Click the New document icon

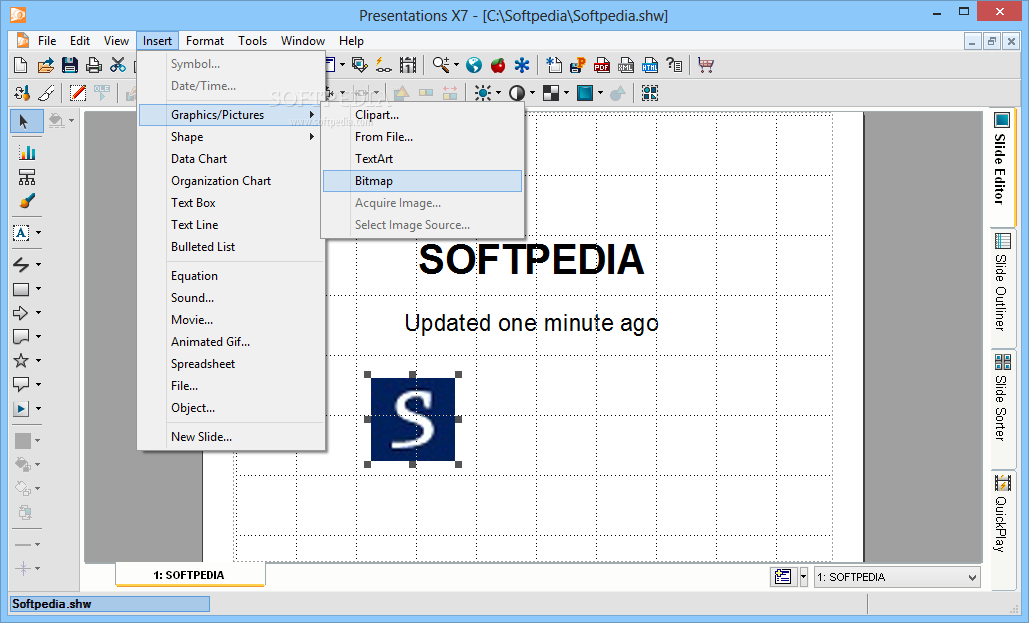click(20, 65)
